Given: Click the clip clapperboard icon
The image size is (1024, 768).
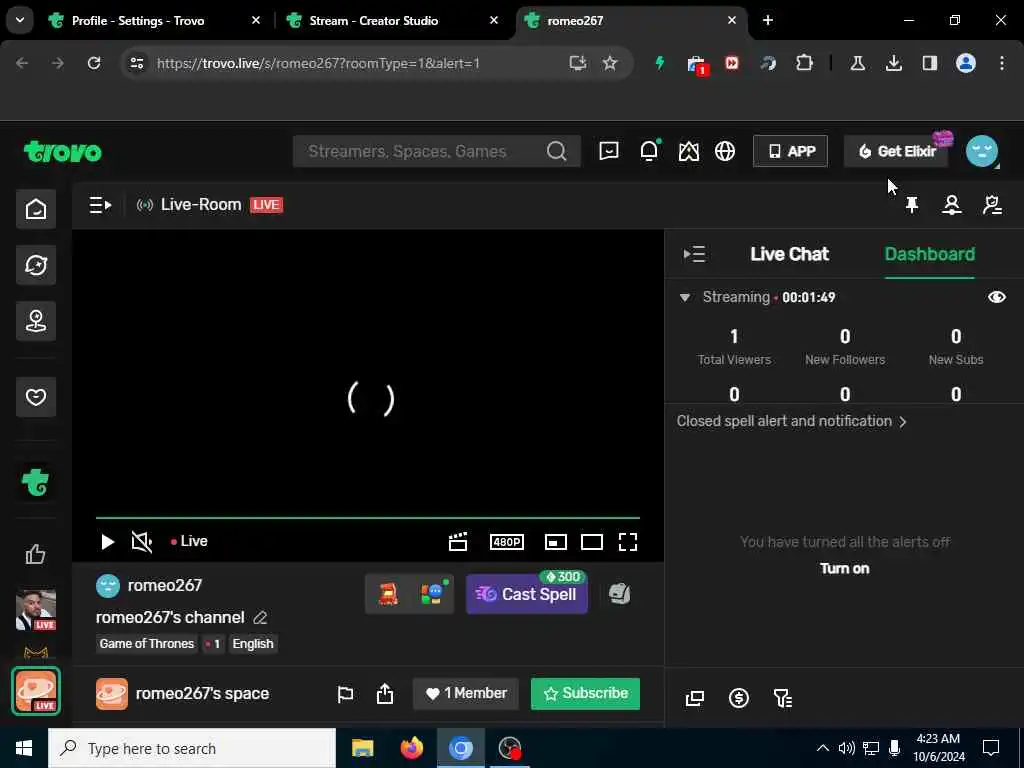Looking at the screenshot, I should (x=458, y=542).
